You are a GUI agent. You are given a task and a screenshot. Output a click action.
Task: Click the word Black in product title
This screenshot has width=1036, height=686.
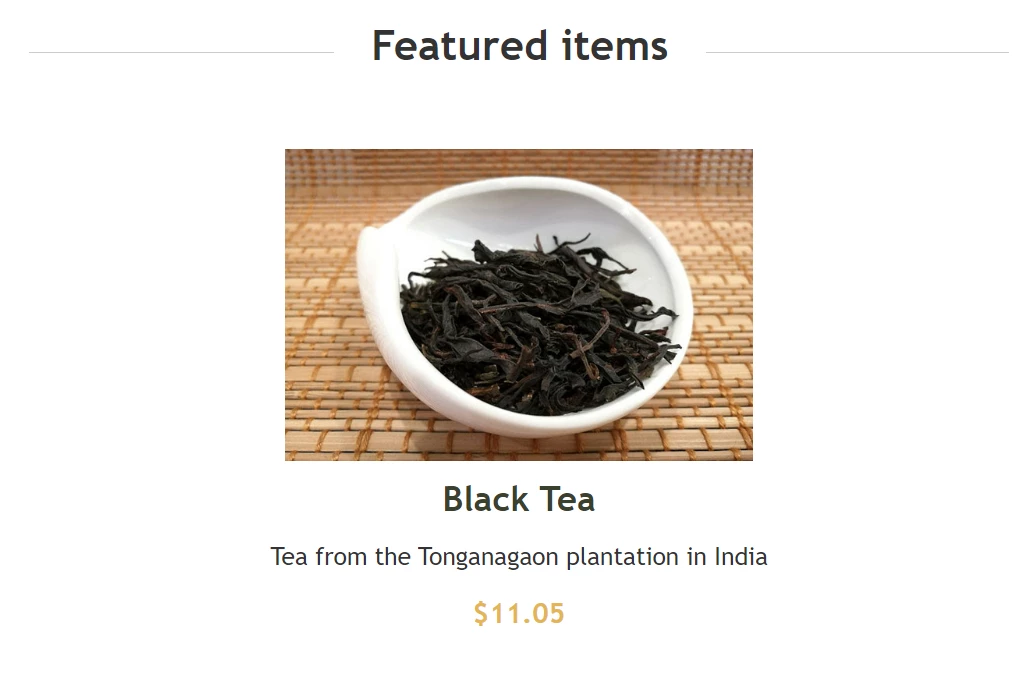pos(486,499)
